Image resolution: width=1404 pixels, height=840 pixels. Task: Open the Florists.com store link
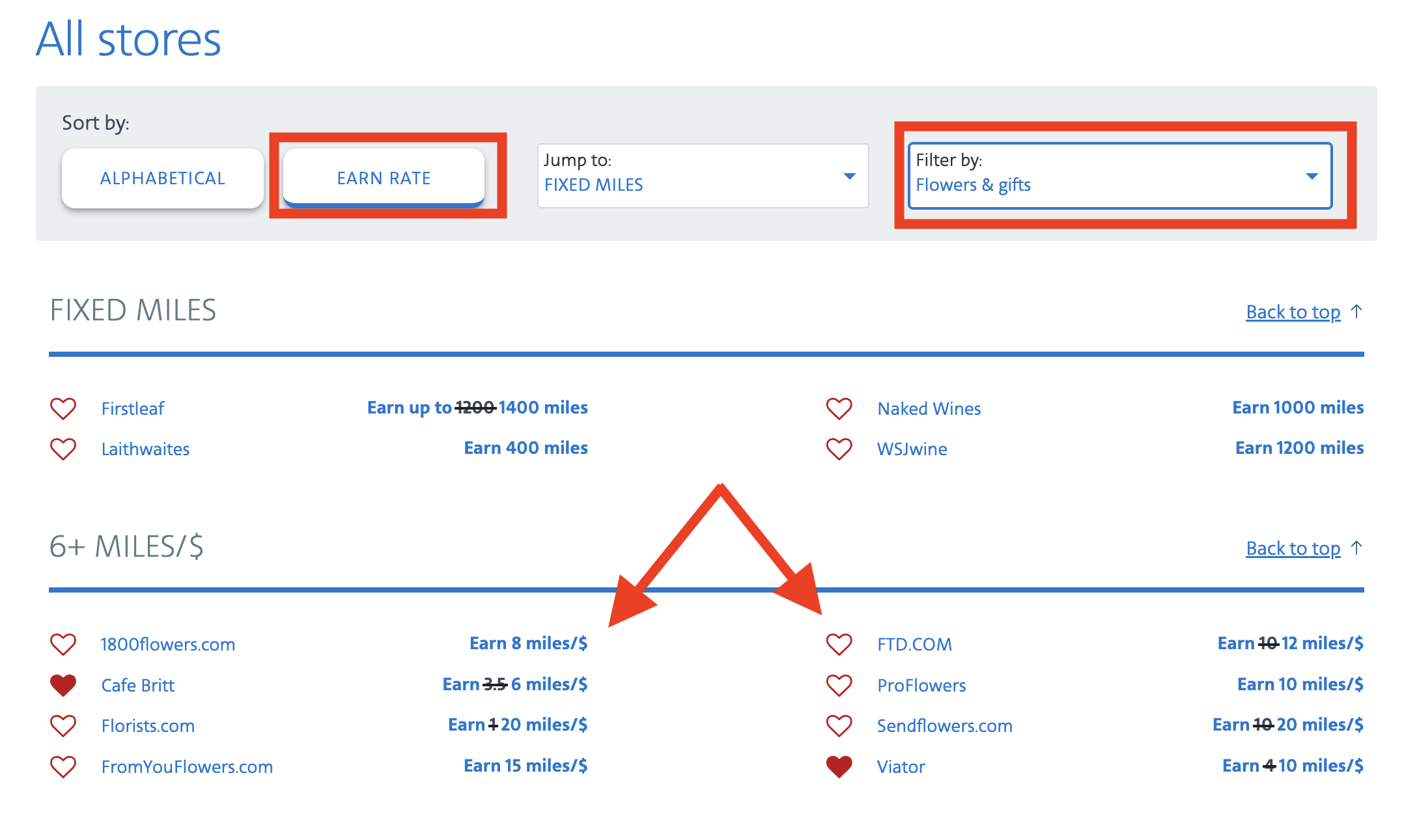pos(148,725)
